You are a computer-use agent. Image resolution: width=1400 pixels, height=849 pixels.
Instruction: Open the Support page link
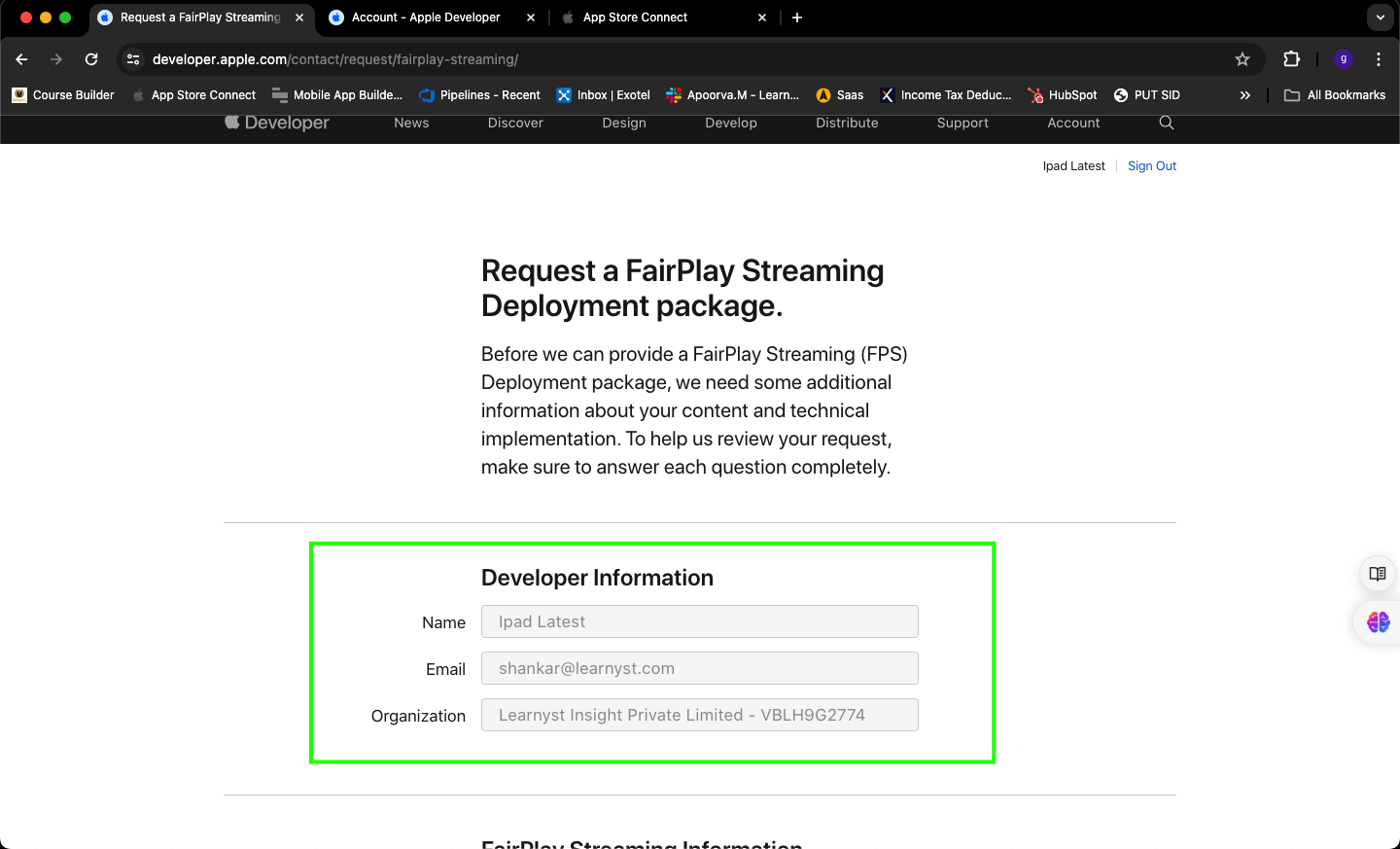coord(962,124)
